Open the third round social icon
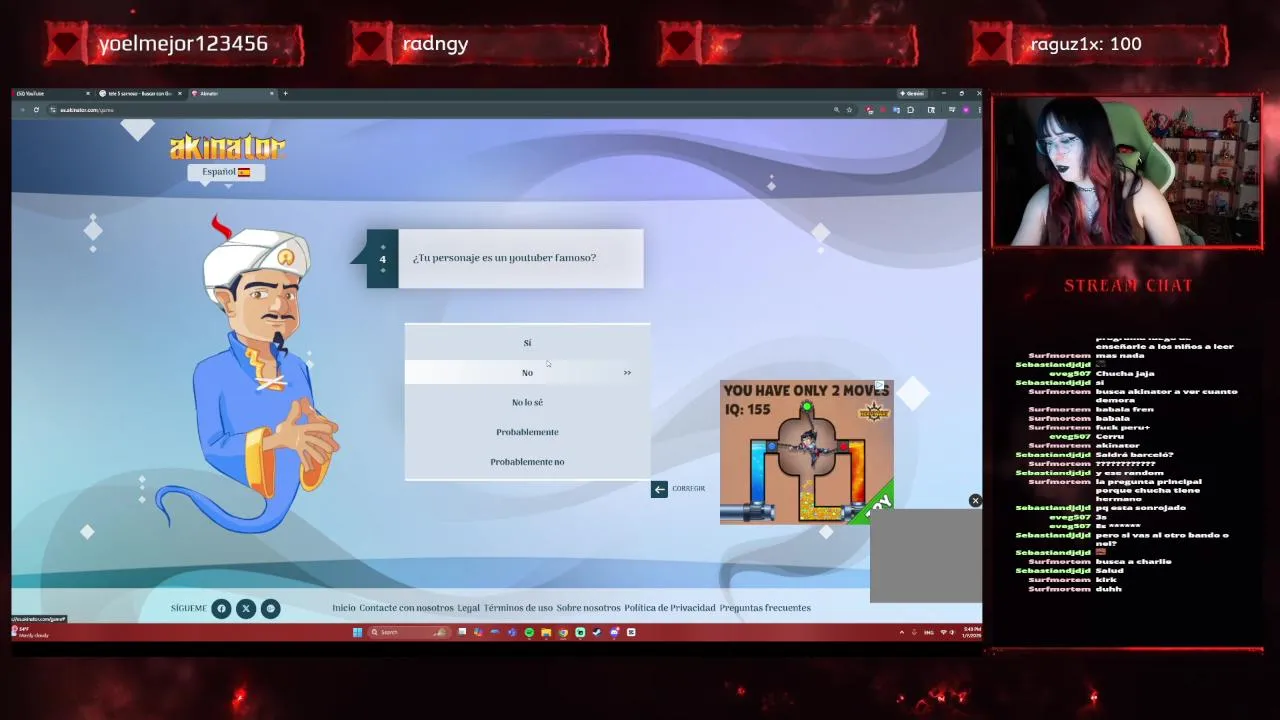 pyautogui.click(x=270, y=608)
